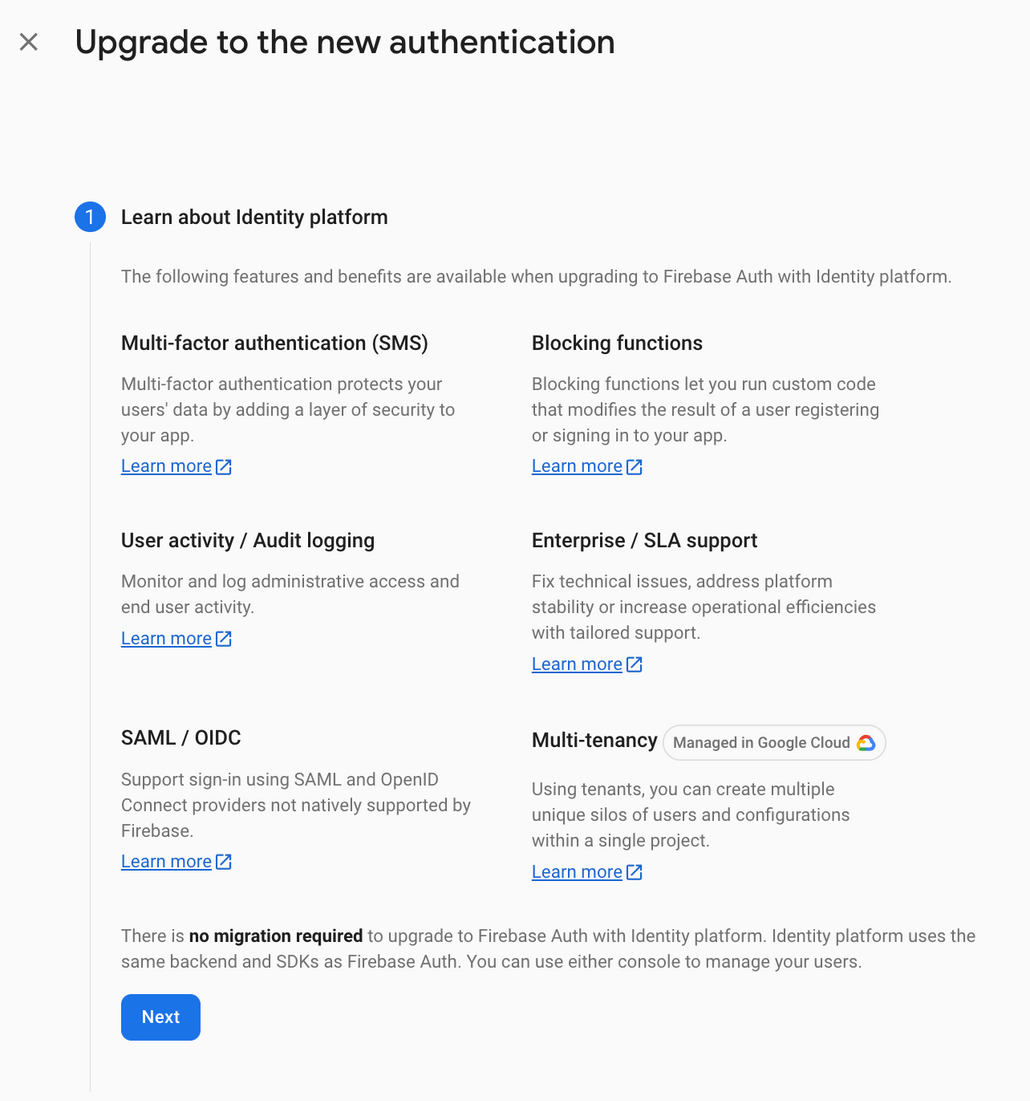Click the external link icon under User activity / Audit logging
The width and height of the screenshot is (1030, 1101).
pos(222,637)
